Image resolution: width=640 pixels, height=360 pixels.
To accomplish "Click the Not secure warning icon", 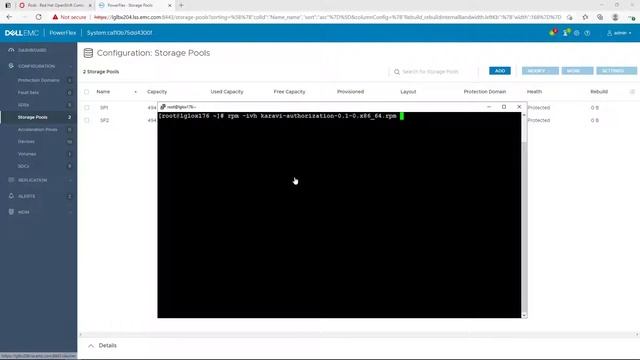I will pyautogui.click(x=55, y=17).
